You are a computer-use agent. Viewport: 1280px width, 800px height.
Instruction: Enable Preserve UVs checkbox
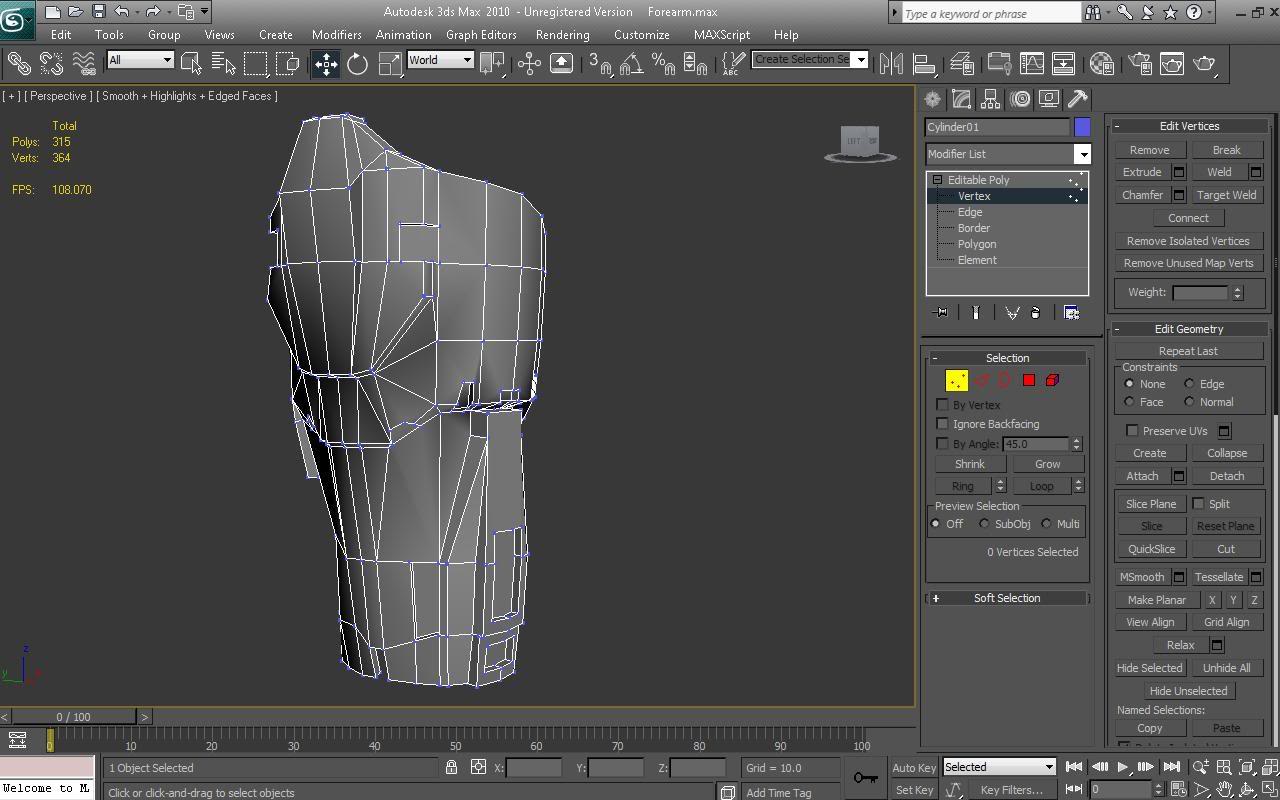[1132, 431]
